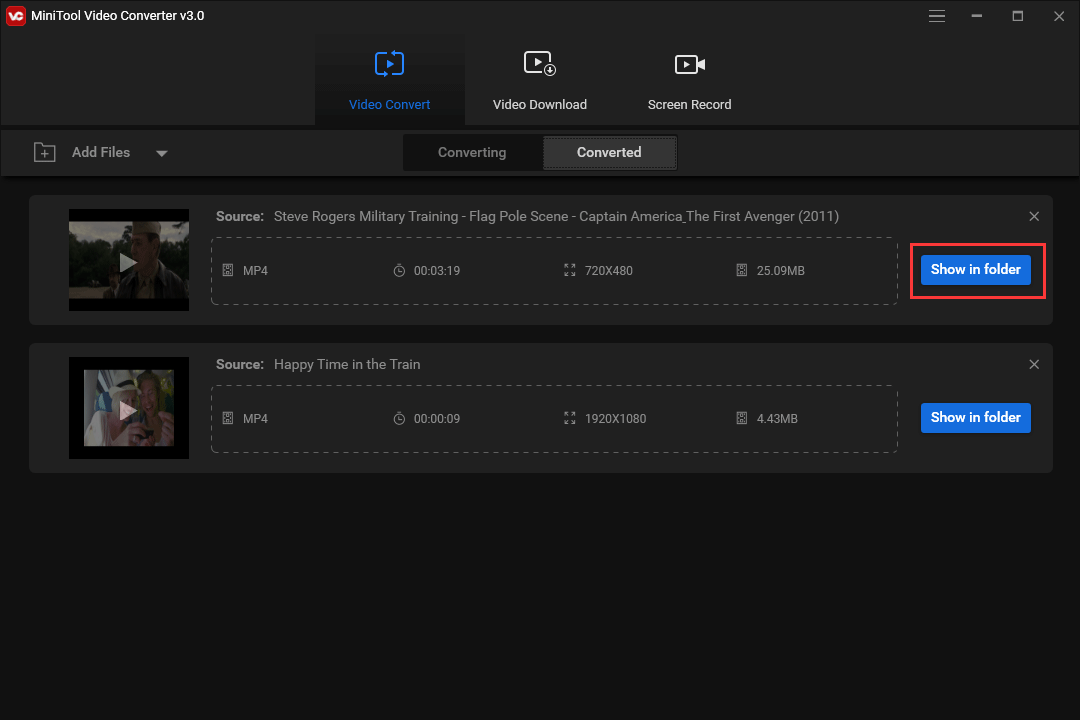This screenshot has width=1080, height=720.
Task: Click the 1920X1080 resolution value
Action: click(x=615, y=419)
